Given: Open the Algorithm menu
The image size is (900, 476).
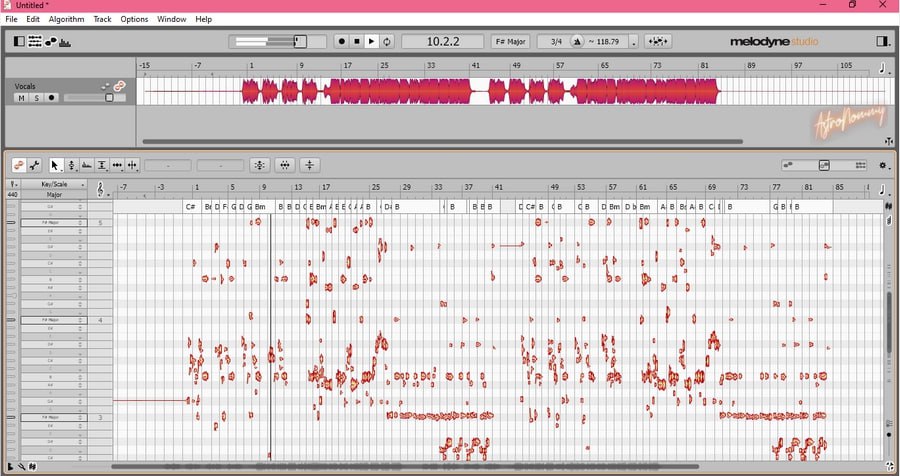Looking at the screenshot, I should pyautogui.click(x=66, y=19).
